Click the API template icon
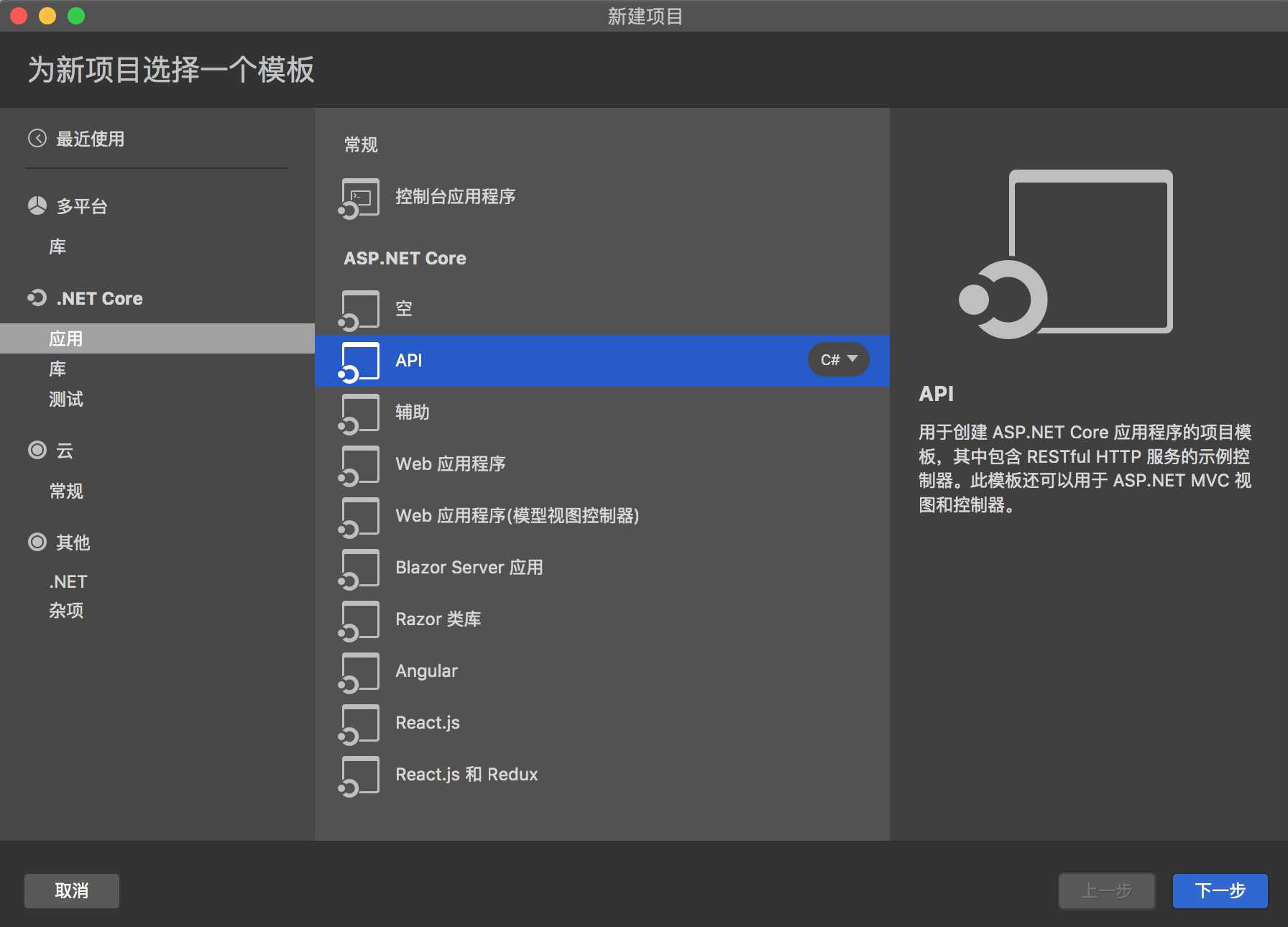Viewport: 1288px width, 927px height. tap(359, 362)
